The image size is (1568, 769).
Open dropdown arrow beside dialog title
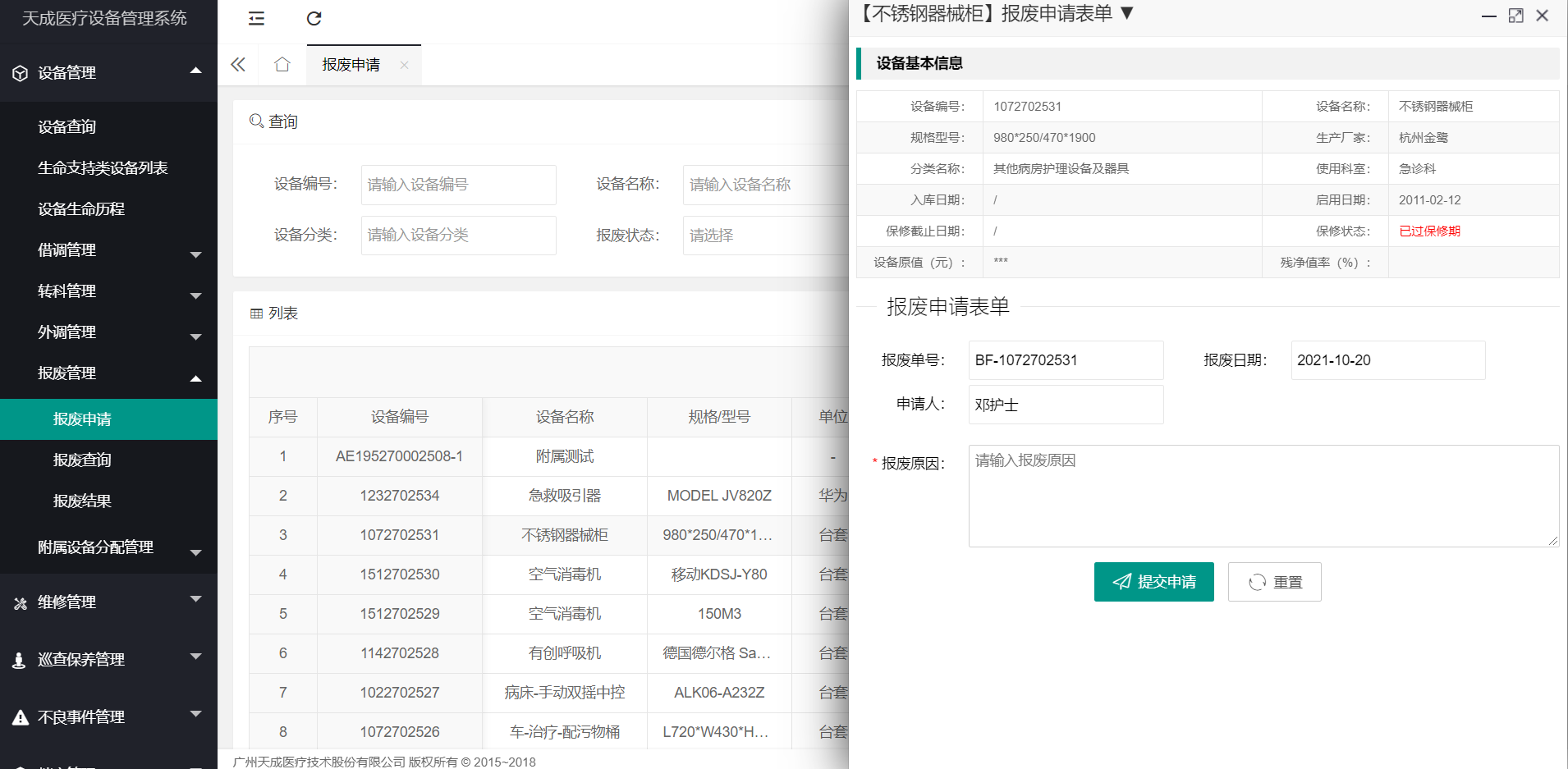1127,13
